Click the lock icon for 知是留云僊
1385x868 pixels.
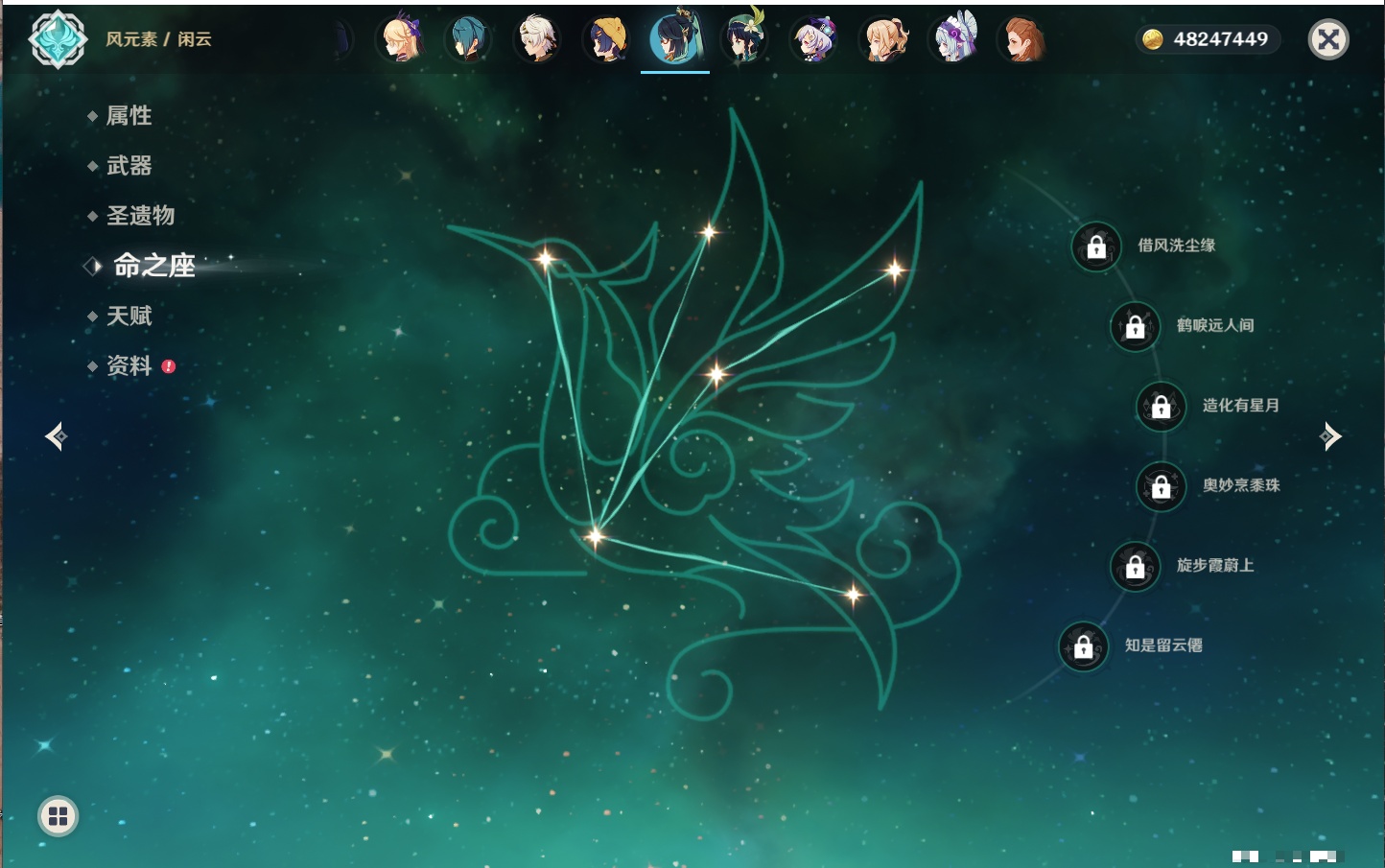(x=1083, y=646)
